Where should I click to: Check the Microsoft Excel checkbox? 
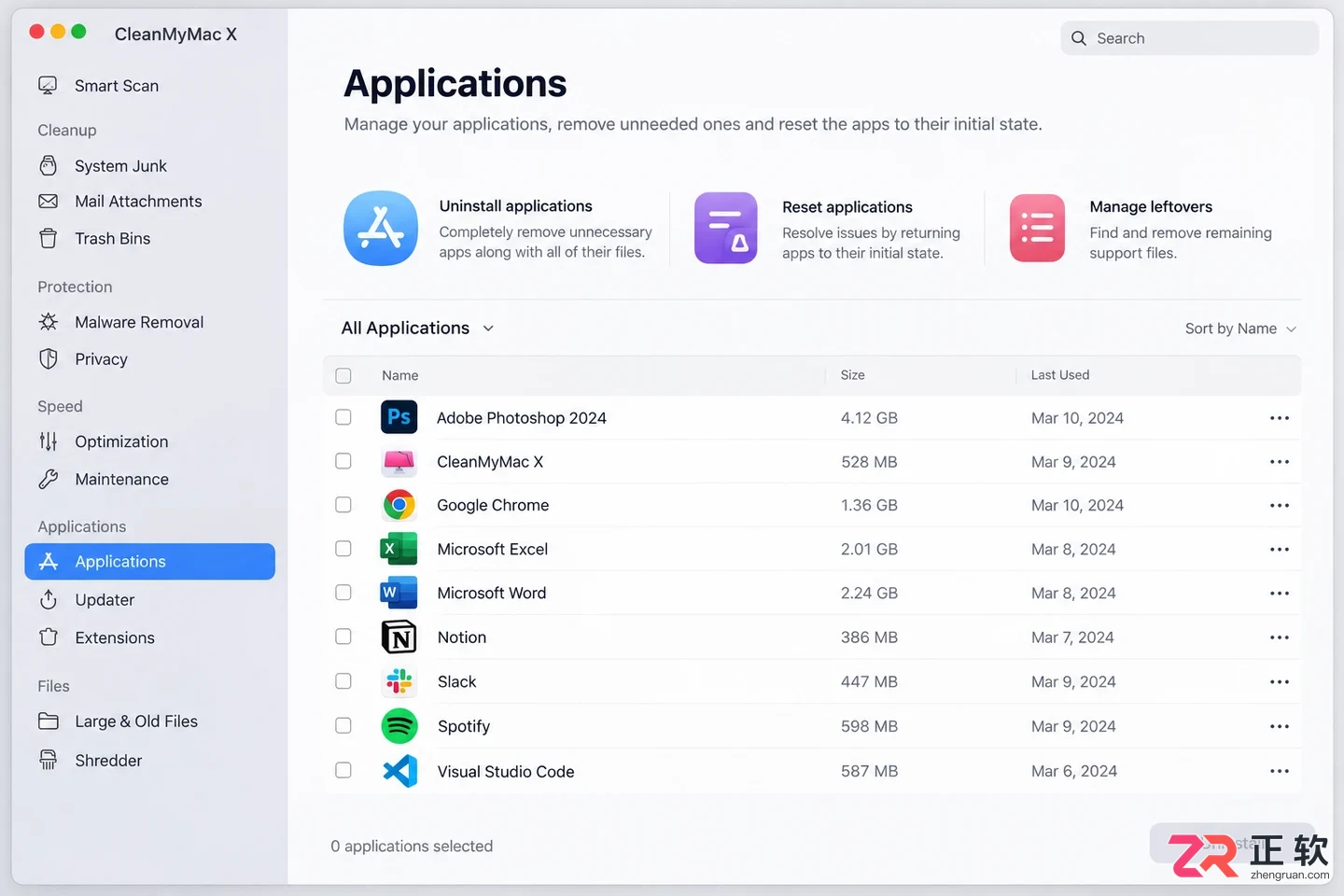pos(343,549)
